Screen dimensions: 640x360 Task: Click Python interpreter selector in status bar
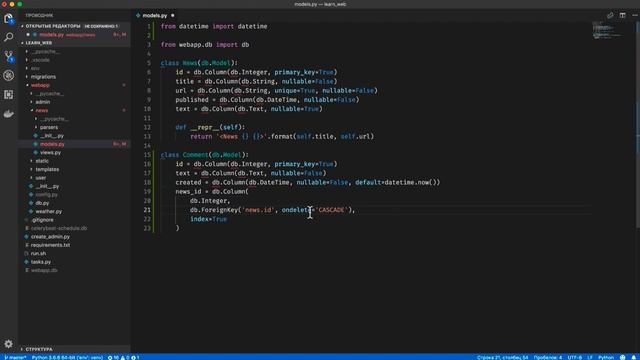pos(67,357)
